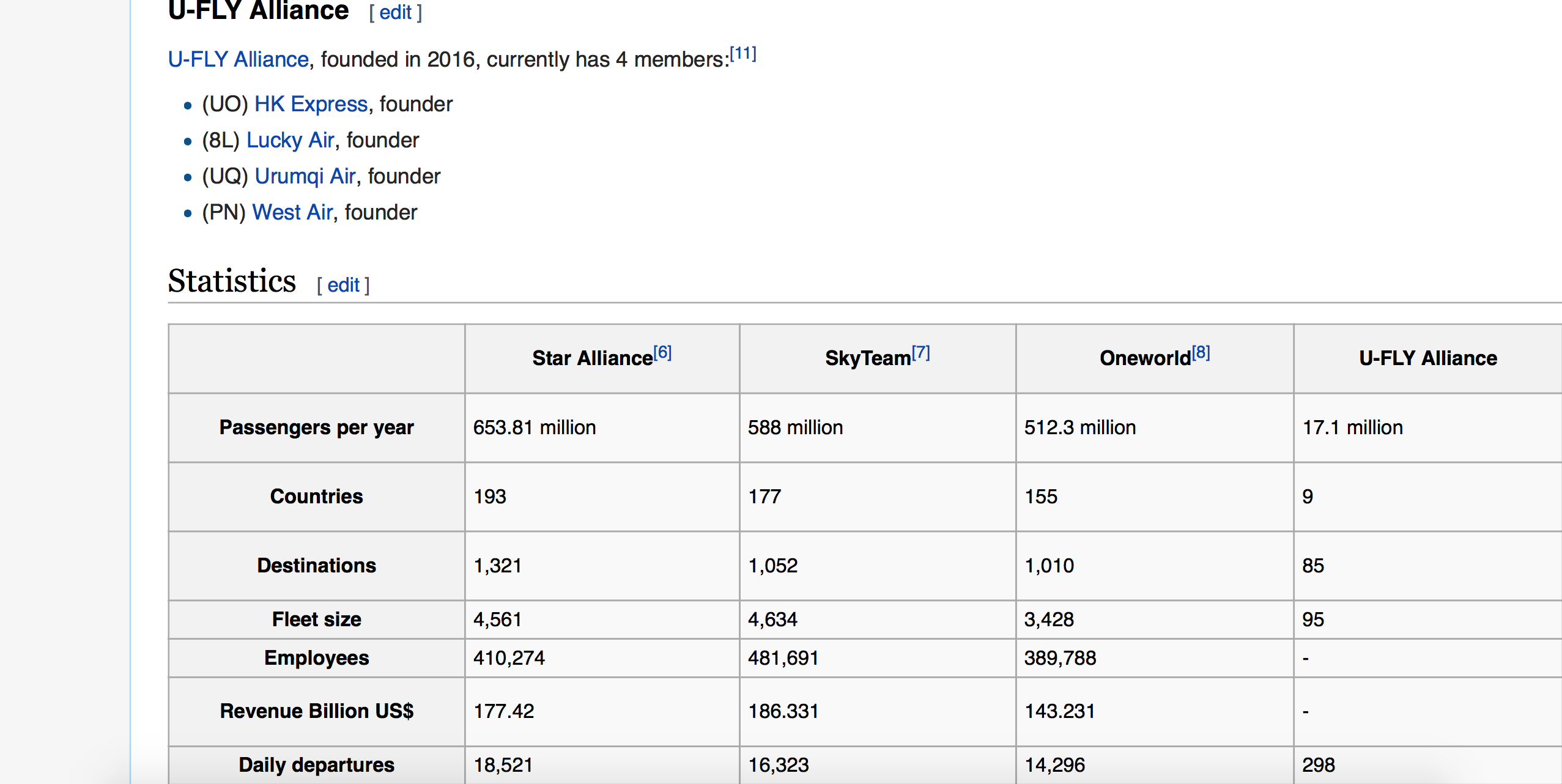This screenshot has width=1562, height=784.
Task: Click the HK Express link
Action: (x=311, y=104)
